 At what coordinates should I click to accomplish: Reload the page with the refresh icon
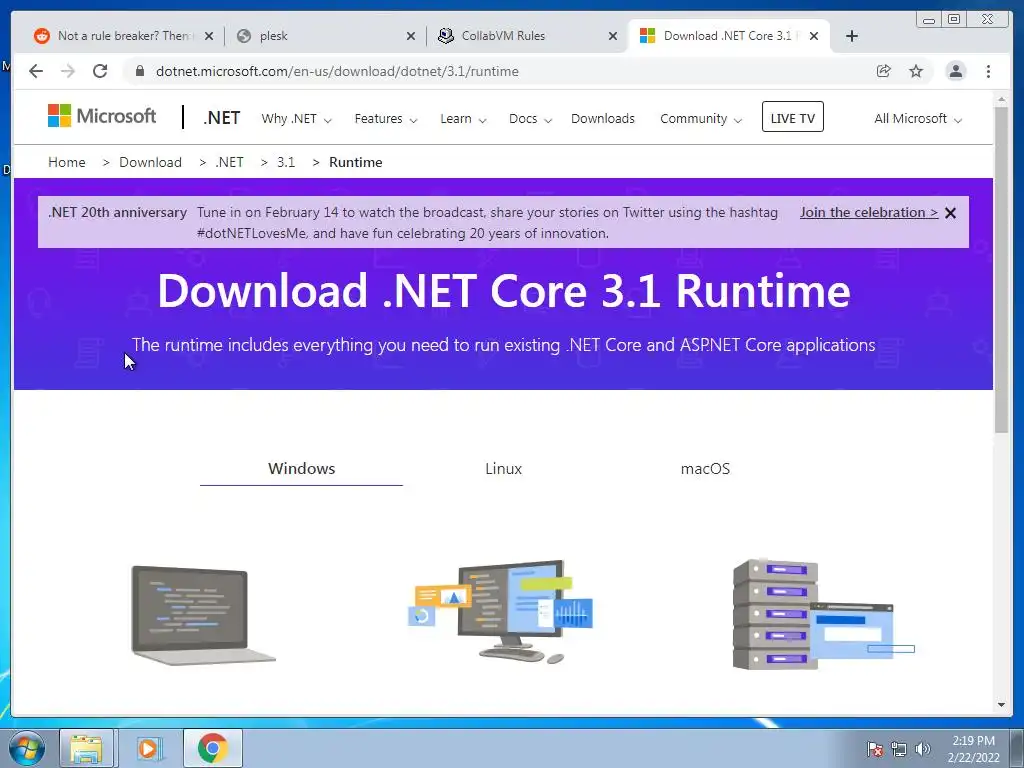coord(100,71)
